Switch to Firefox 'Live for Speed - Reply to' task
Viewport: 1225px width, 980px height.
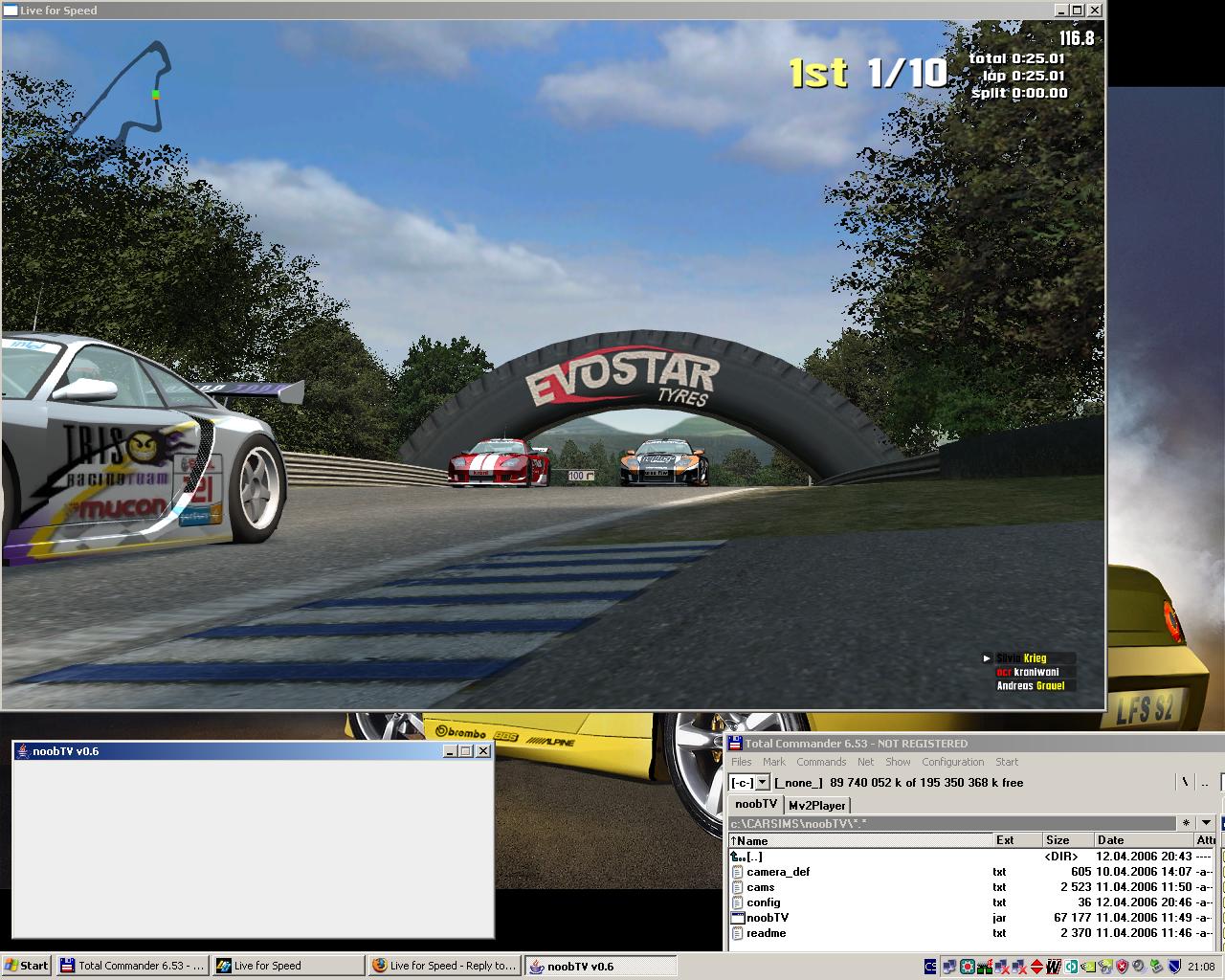[444, 966]
